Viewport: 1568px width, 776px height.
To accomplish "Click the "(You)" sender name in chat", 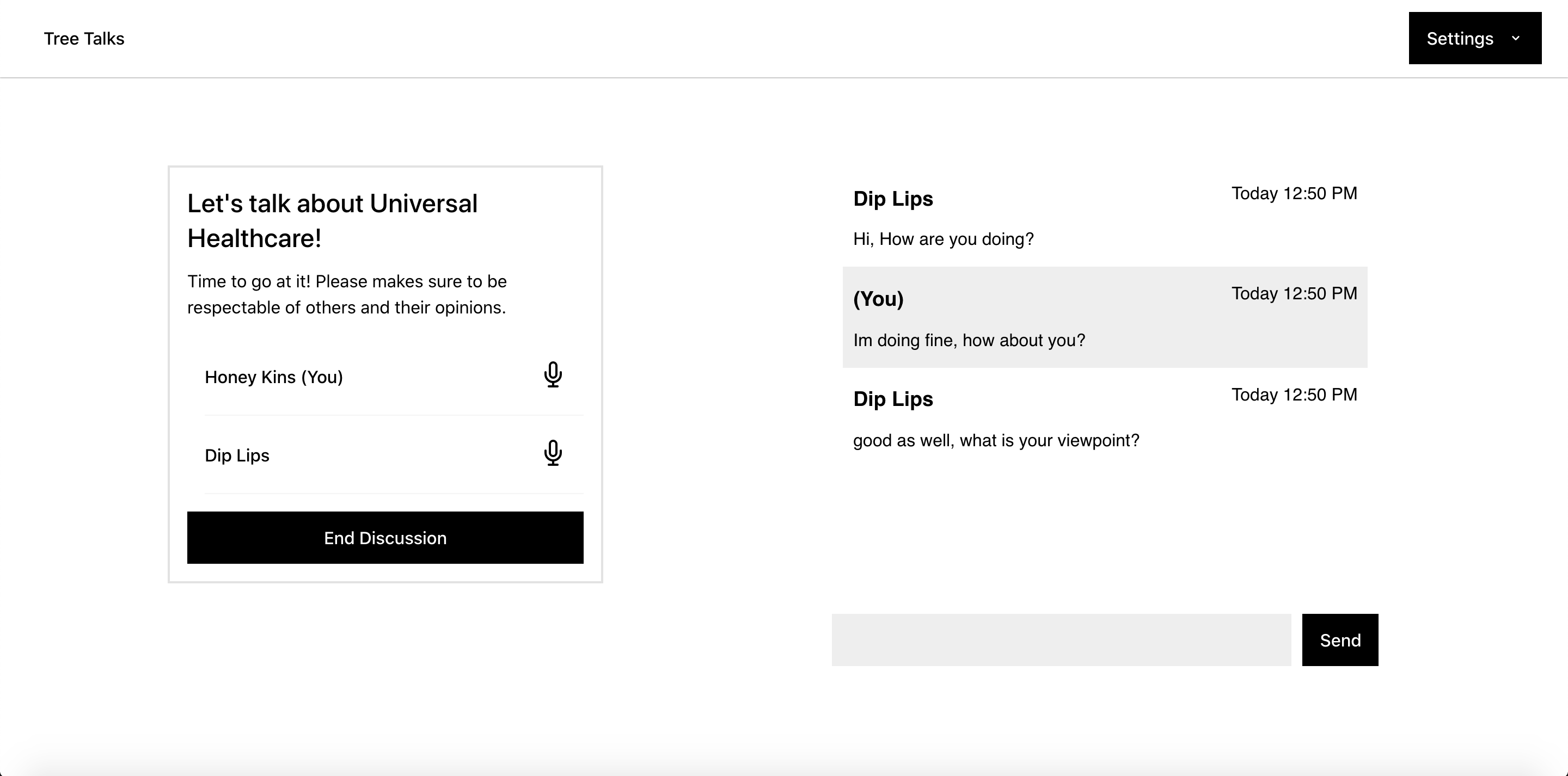I will coord(878,299).
